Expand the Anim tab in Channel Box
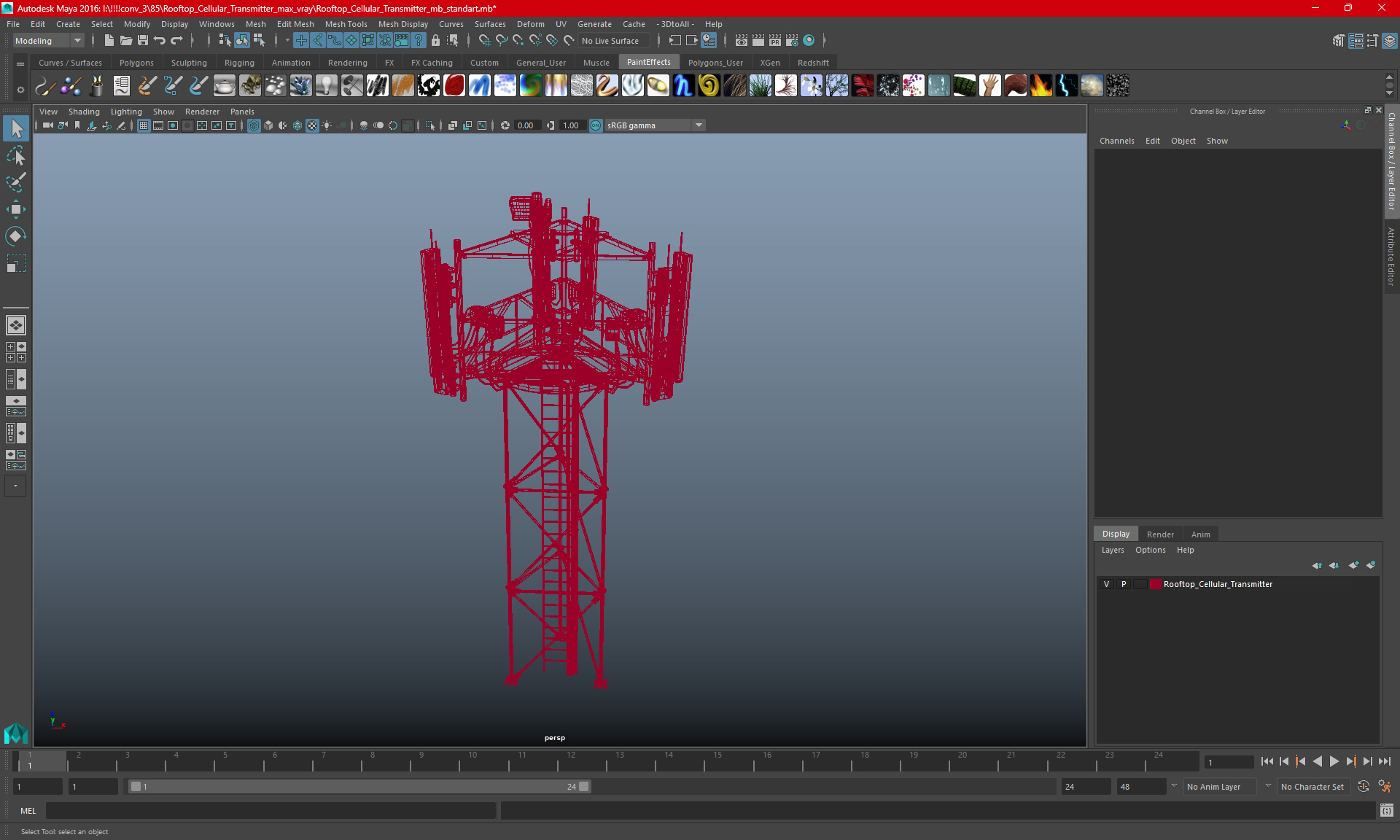This screenshot has width=1400, height=840. 1200,533
